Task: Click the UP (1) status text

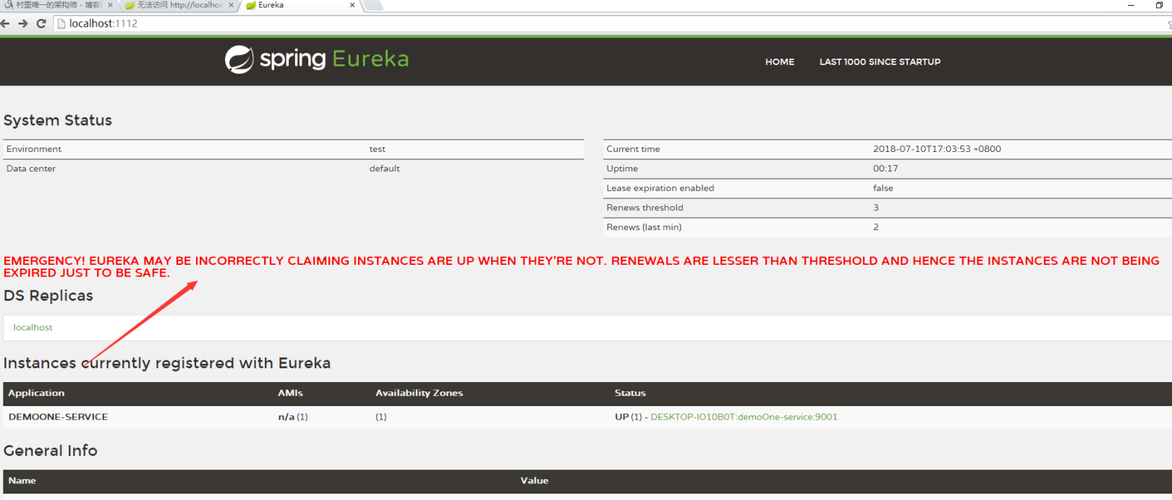Action: [628, 417]
